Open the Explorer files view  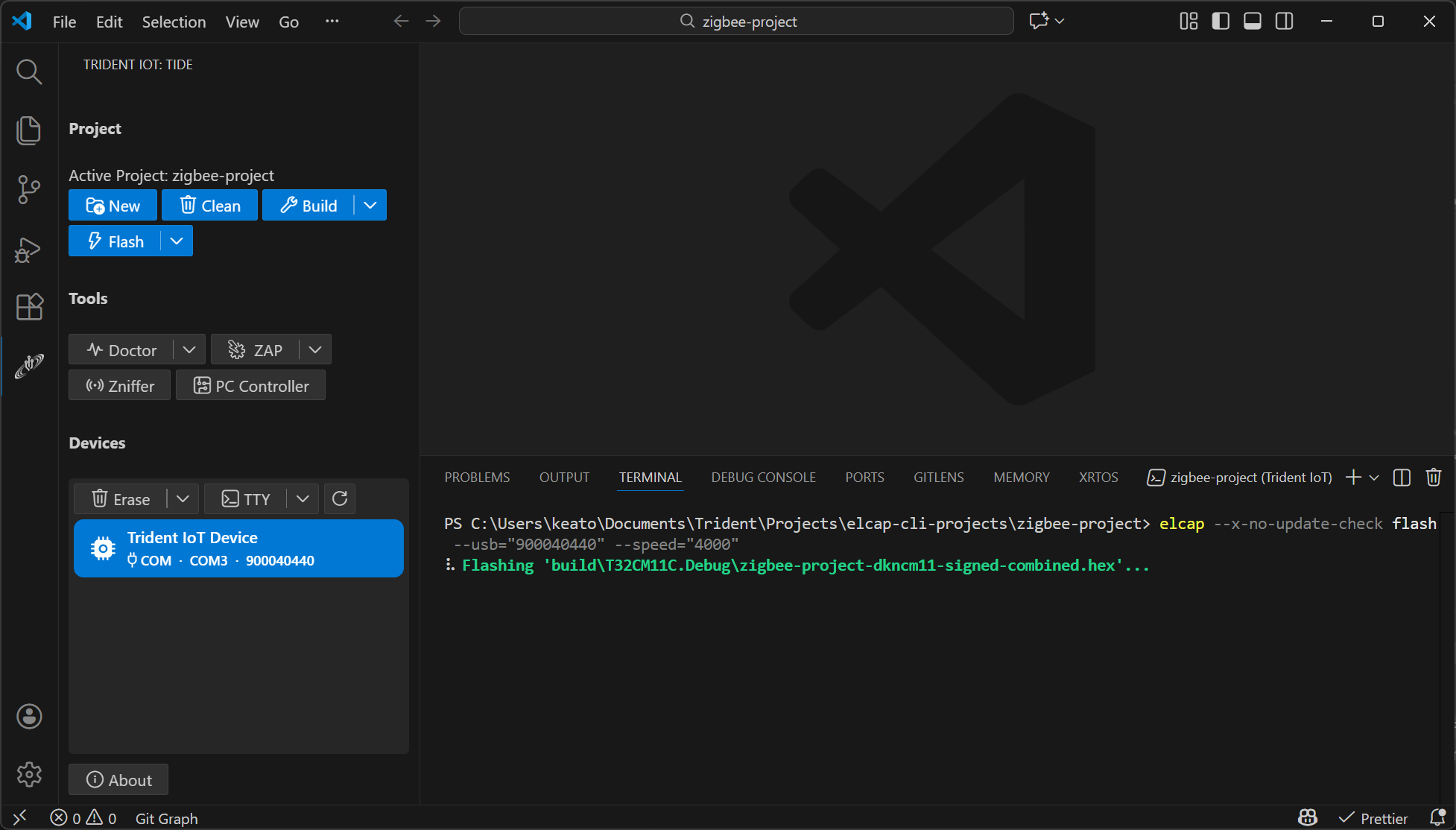click(x=29, y=130)
